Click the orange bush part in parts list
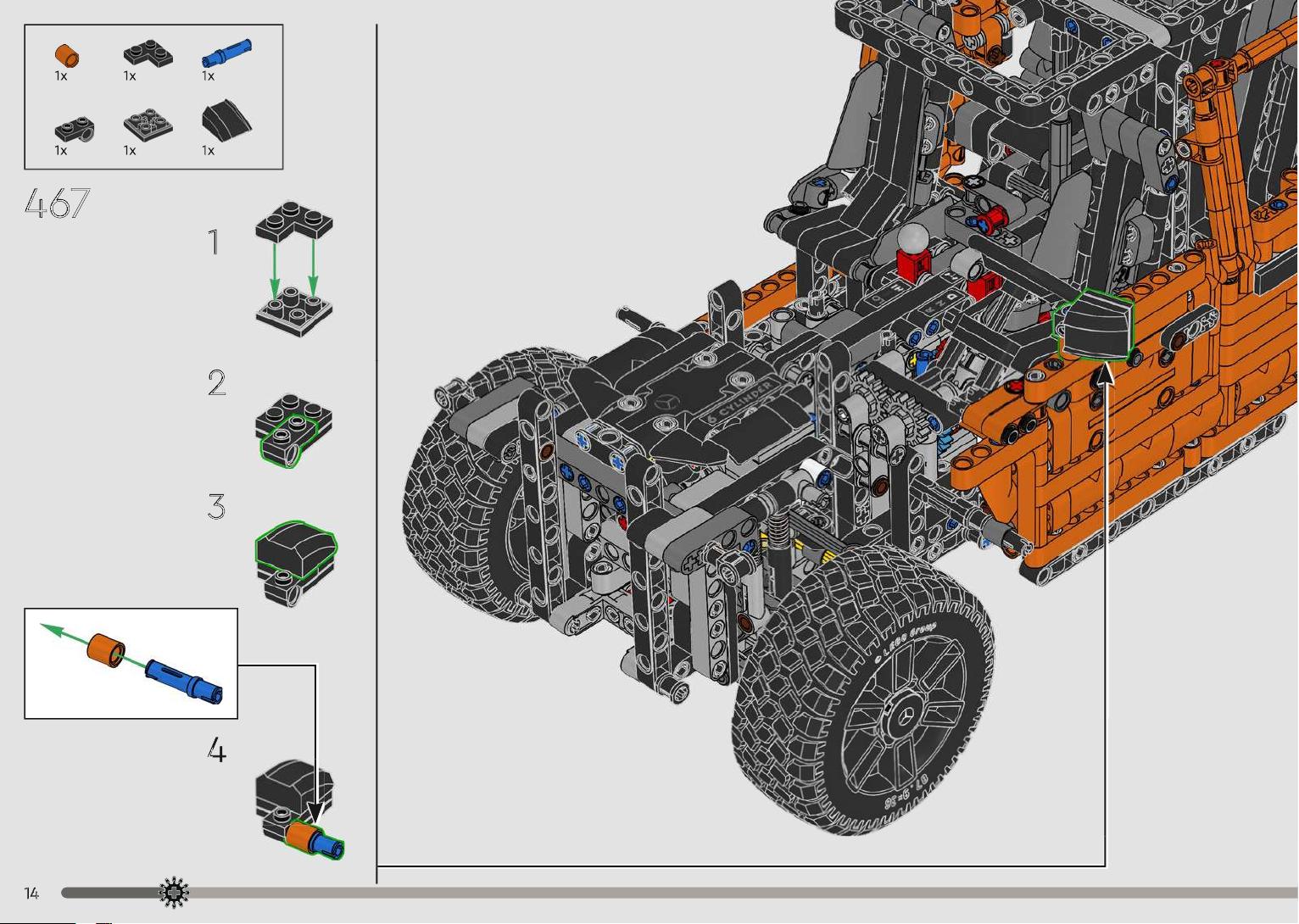The image size is (1299, 924). click(67, 56)
